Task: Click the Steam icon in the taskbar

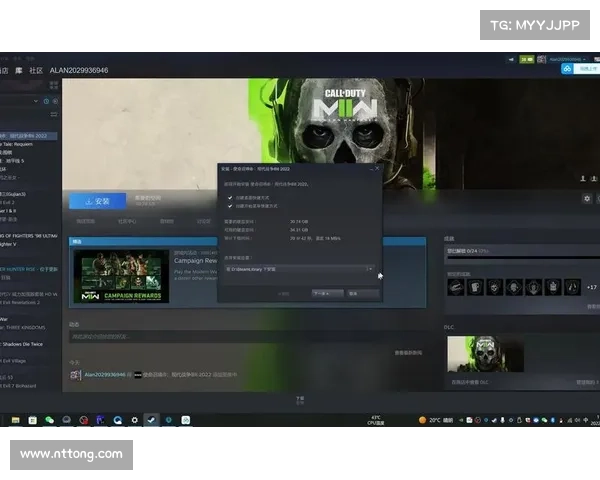Action: coord(151,420)
